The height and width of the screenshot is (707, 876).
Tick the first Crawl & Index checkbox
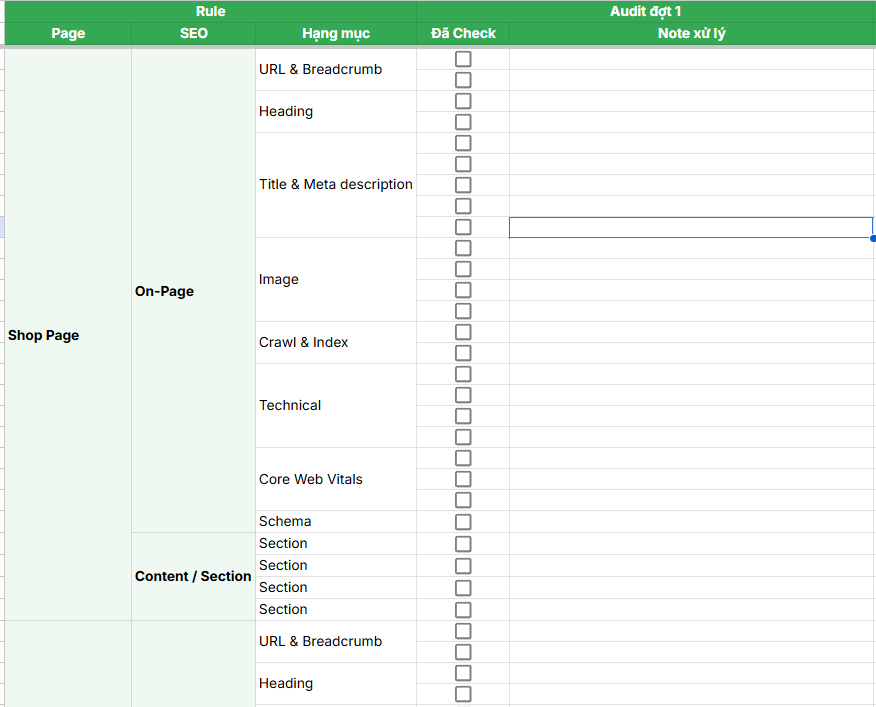pyautogui.click(x=463, y=332)
